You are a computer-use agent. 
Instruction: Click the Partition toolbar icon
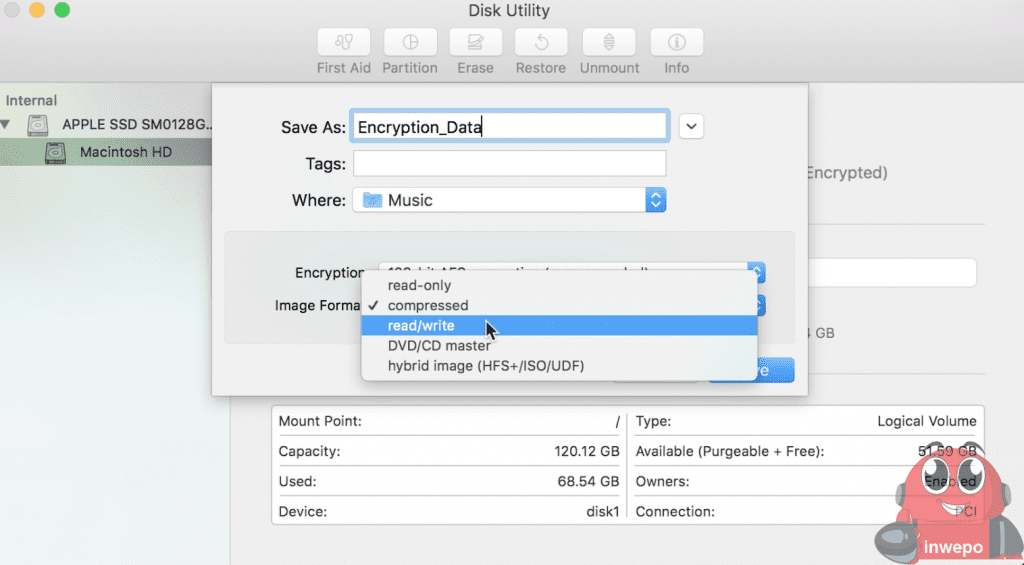click(x=410, y=43)
